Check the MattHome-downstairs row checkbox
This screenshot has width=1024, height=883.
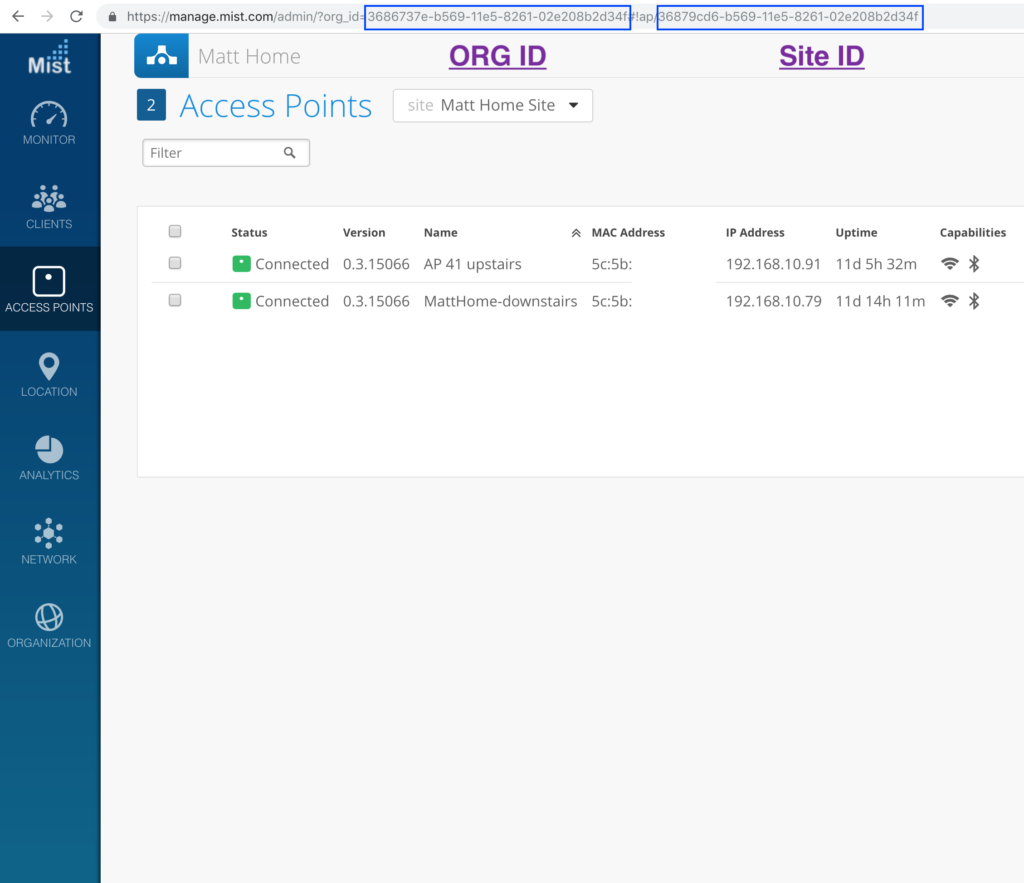coord(175,300)
